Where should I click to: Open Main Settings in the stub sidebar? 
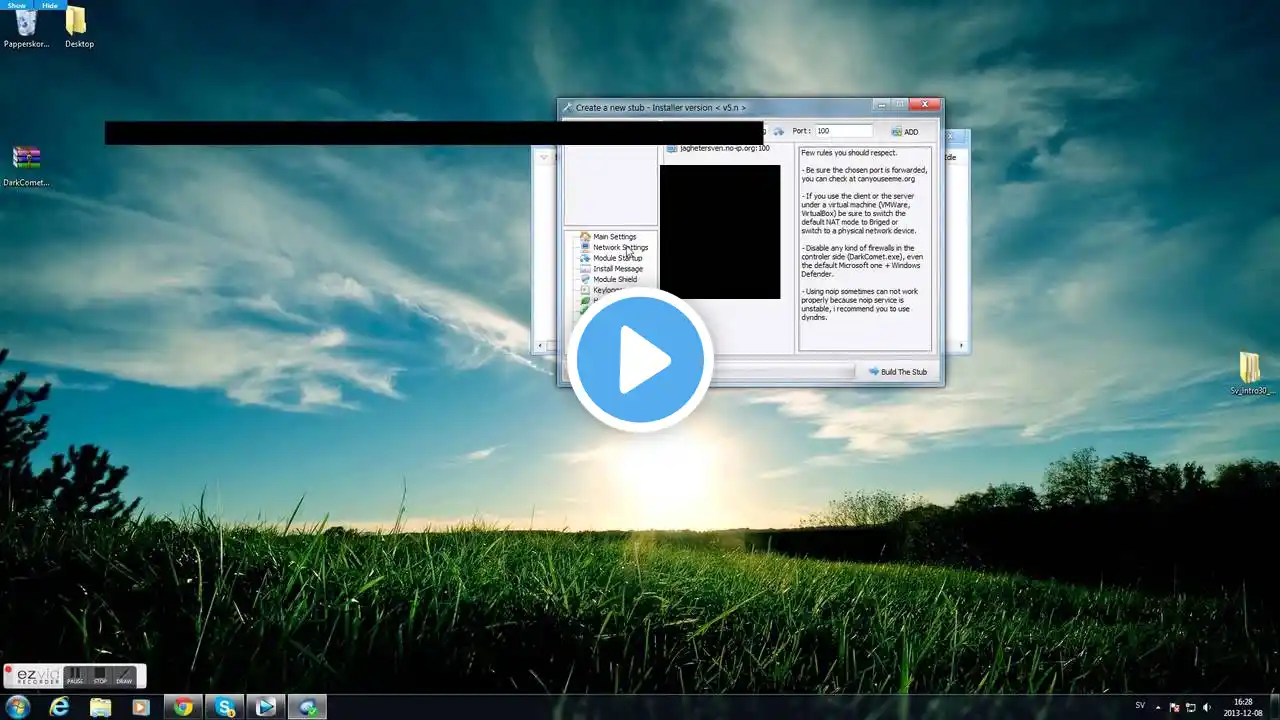click(614, 237)
